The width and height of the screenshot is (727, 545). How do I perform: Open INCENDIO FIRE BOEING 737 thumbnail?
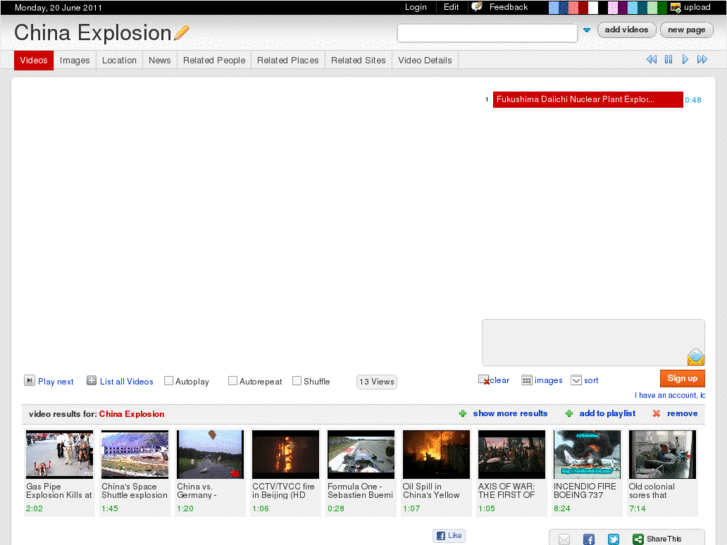point(587,454)
